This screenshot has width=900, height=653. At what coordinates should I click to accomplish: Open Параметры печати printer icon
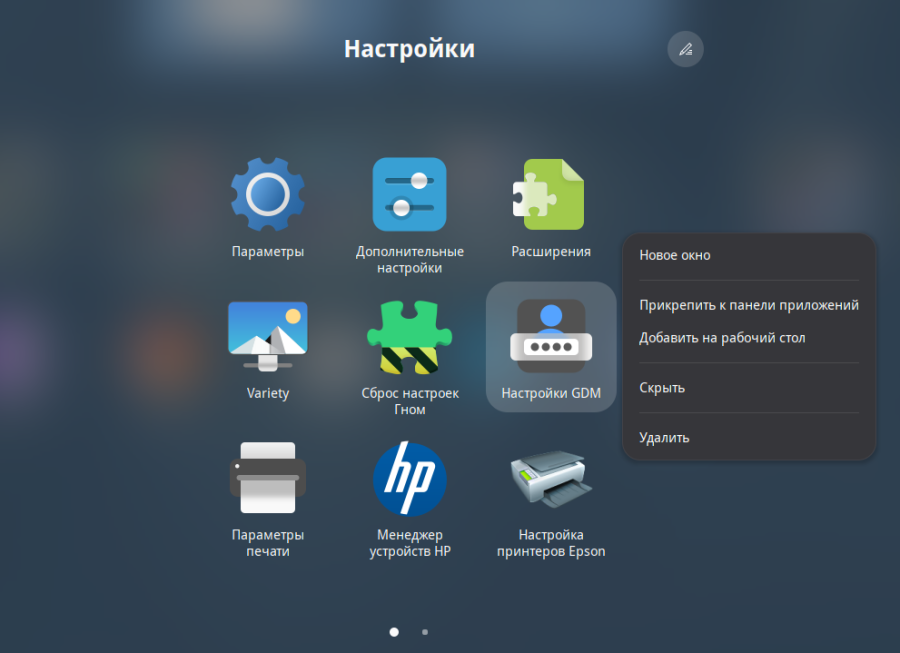click(267, 477)
